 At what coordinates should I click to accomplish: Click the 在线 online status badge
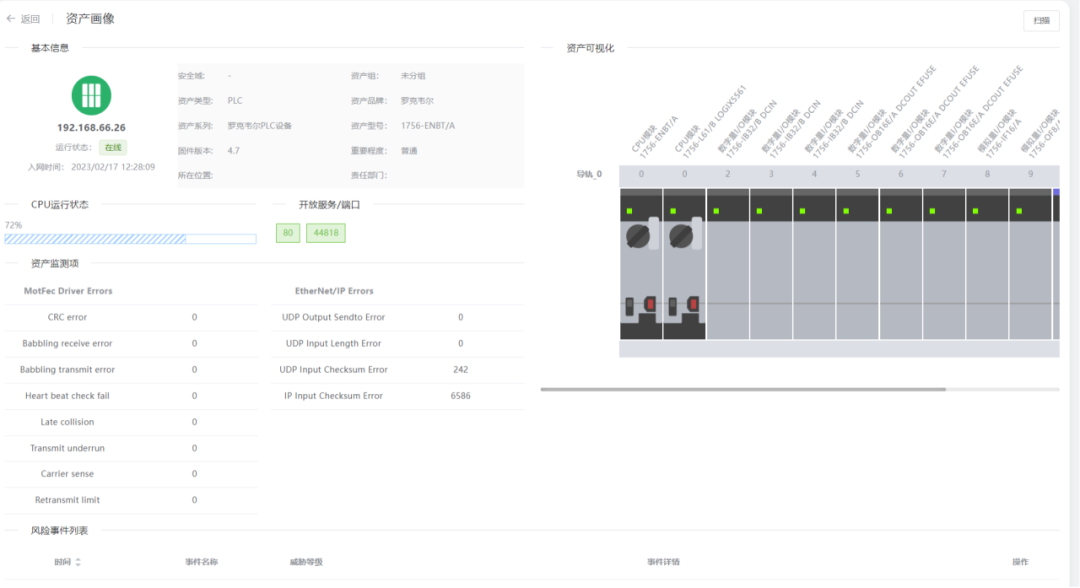(x=114, y=147)
